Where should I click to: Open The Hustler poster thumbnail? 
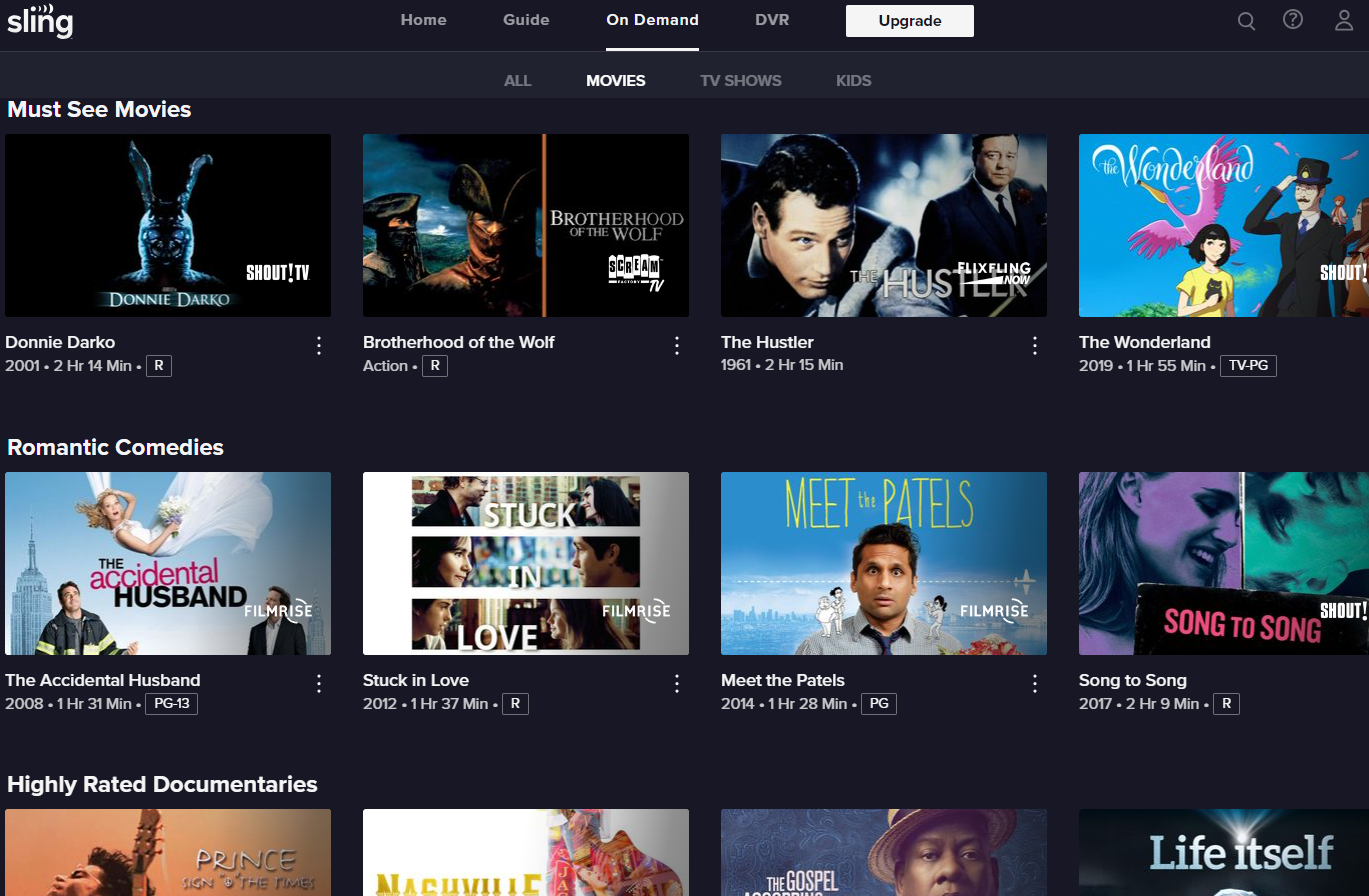[x=884, y=226]
